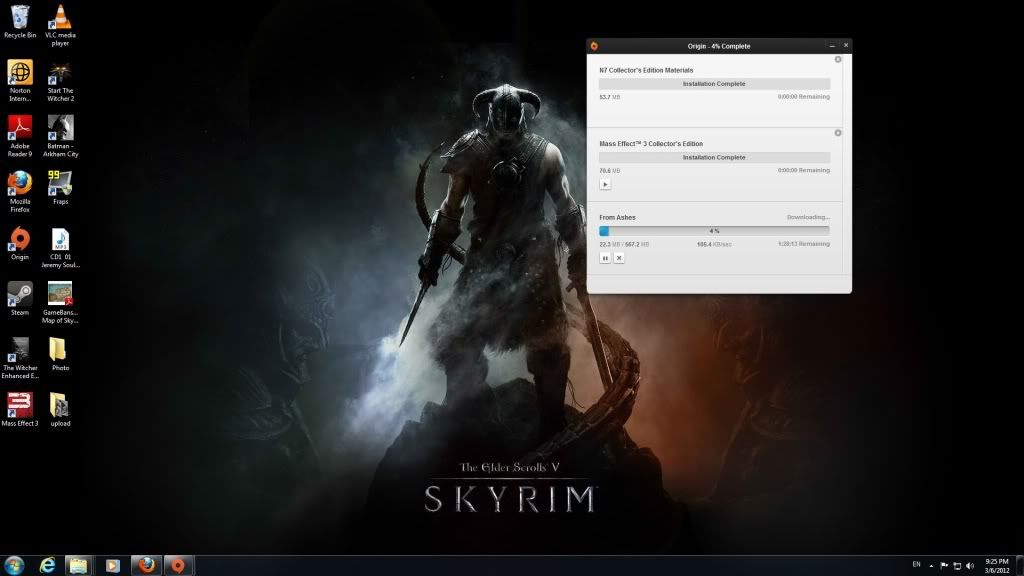Select the Start The Witcher 2 shortcut
1024x576 pixels.
point(61,74)
